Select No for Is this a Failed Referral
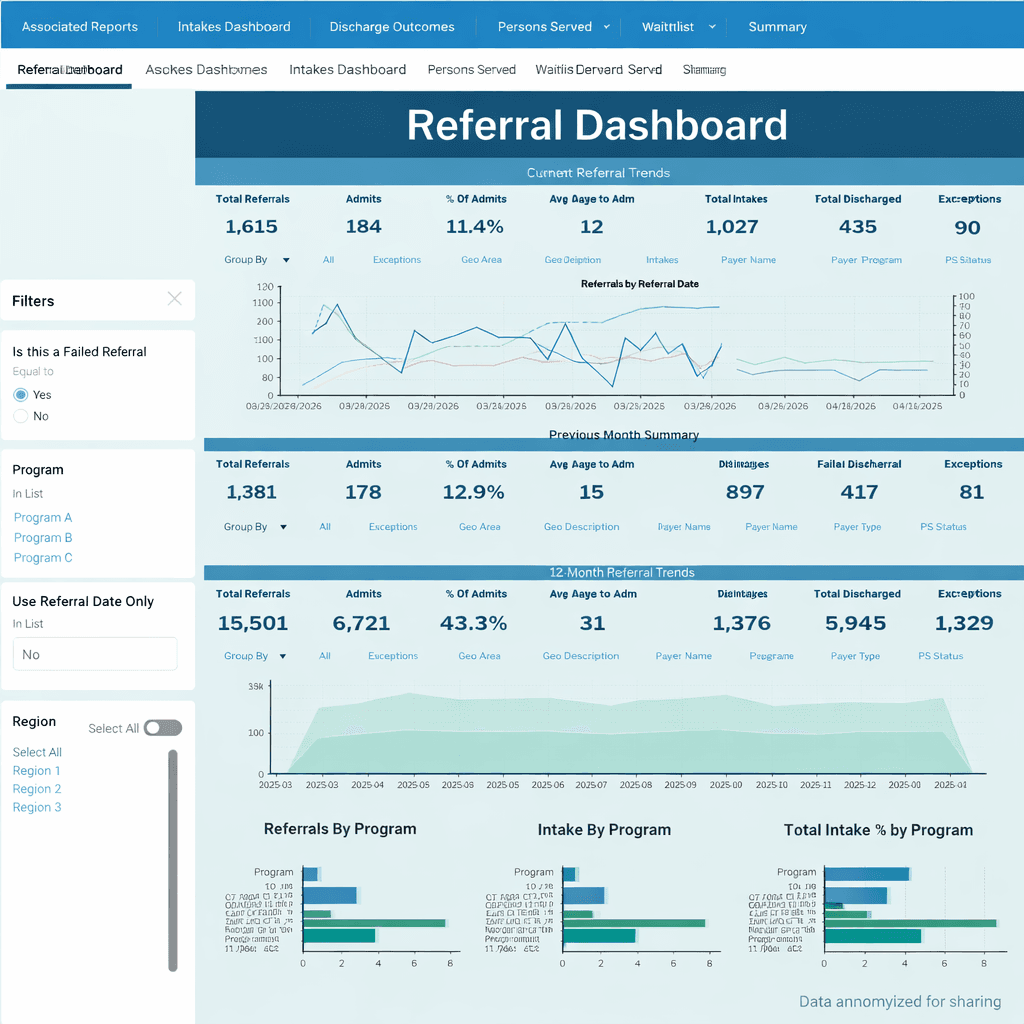The height and width of the screenshot is (1024, 1024). (21, 416)
